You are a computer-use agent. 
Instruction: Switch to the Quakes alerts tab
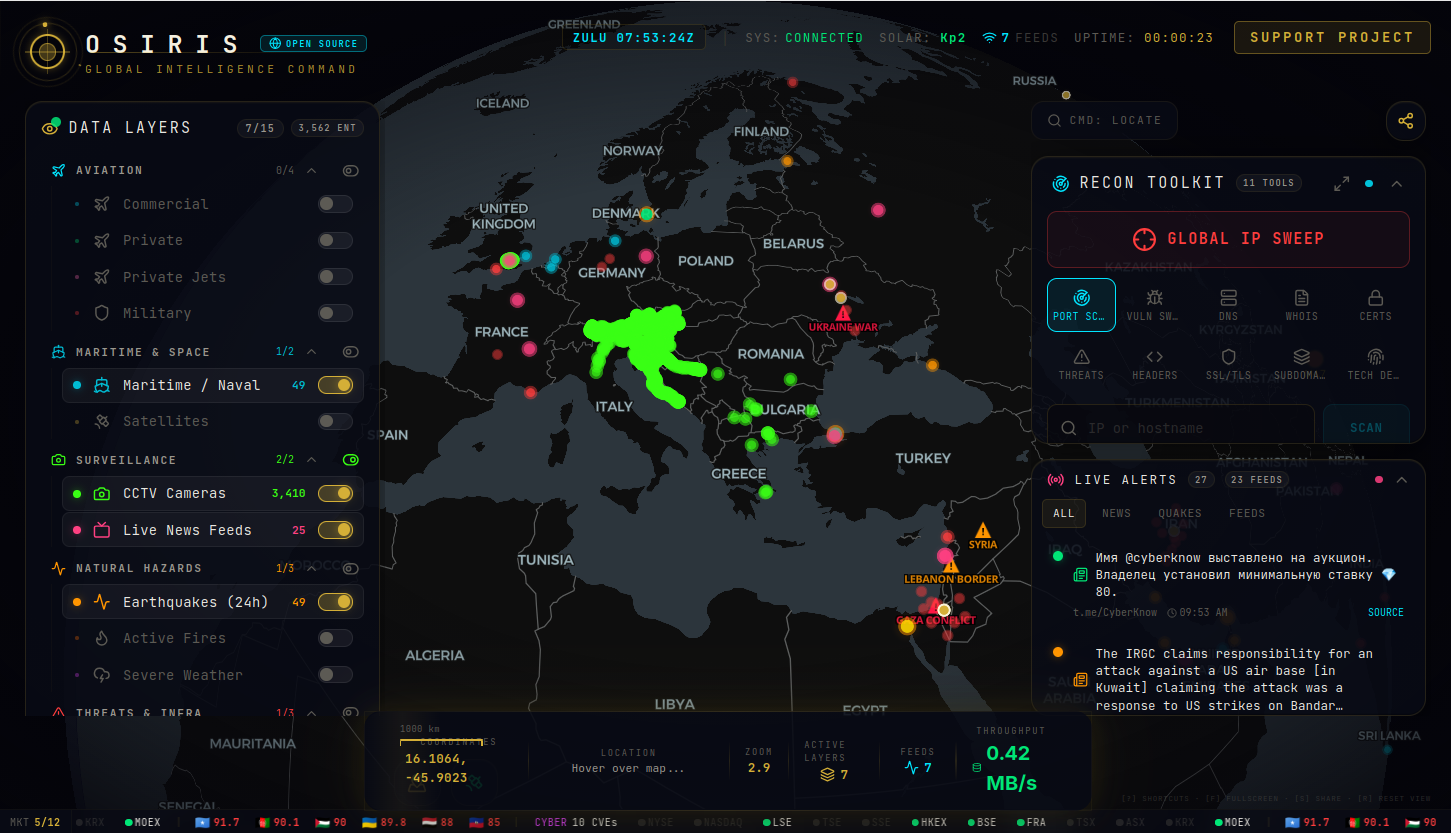pos(1179,513)
